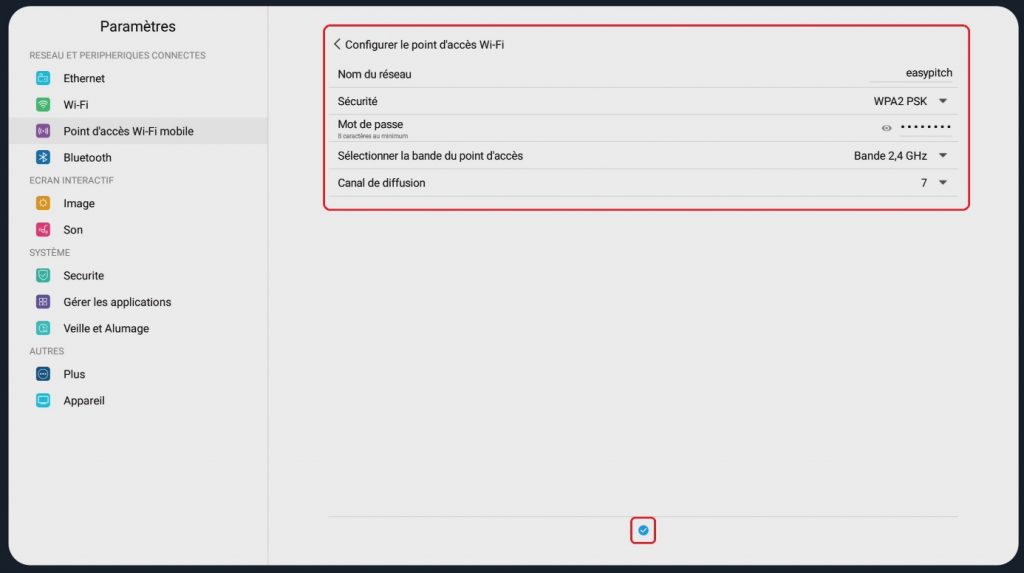Open Securite settings

[x=138, y=276]
